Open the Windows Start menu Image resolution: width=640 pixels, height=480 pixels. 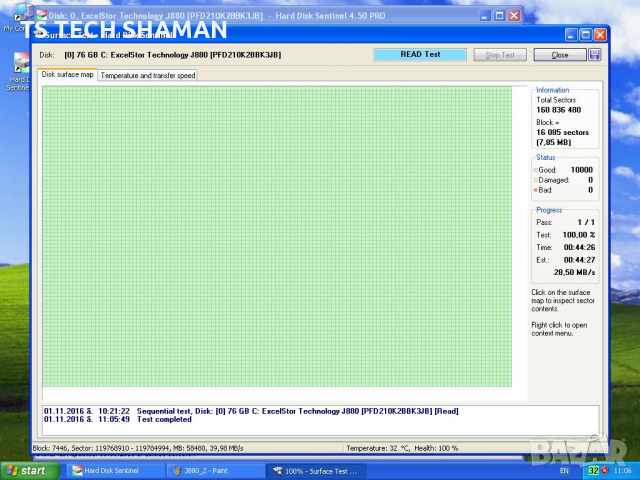(26, 470)
